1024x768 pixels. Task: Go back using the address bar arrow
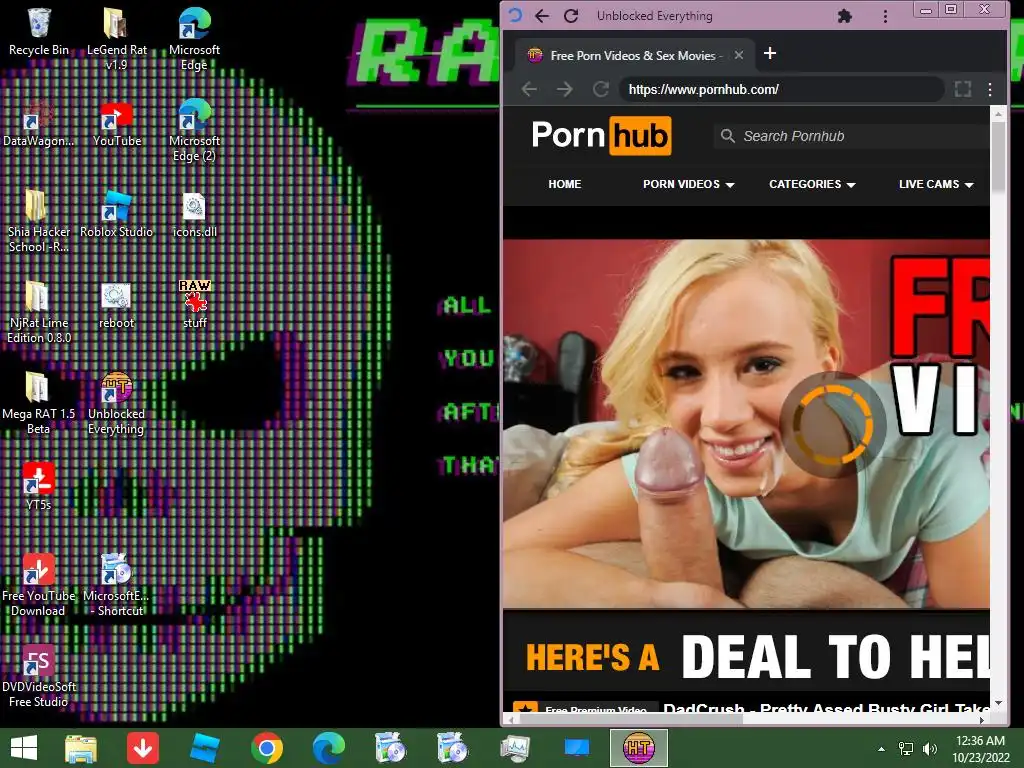530,89
